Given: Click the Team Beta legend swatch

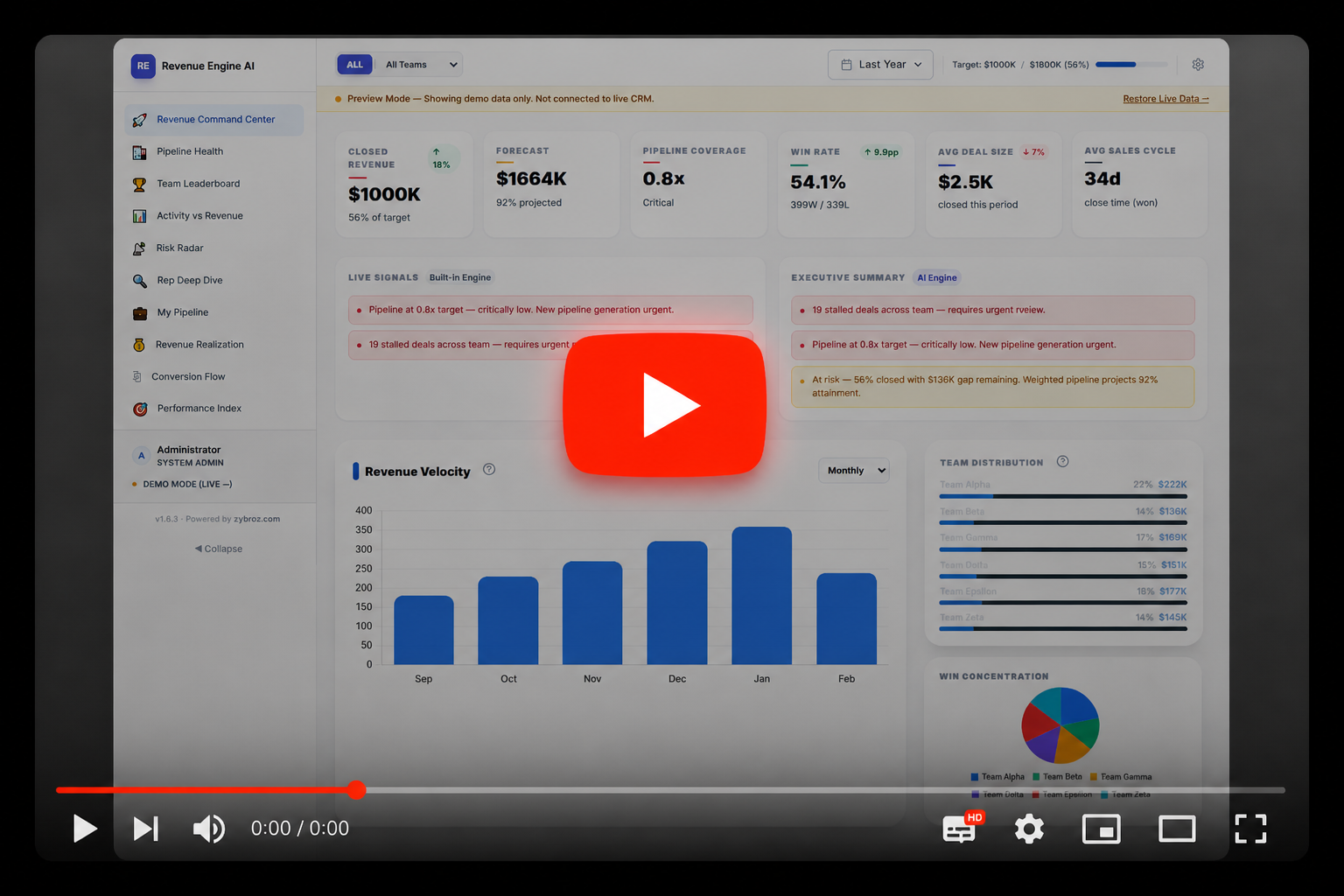Looking at the screenshot, I should coord(1036,777).
